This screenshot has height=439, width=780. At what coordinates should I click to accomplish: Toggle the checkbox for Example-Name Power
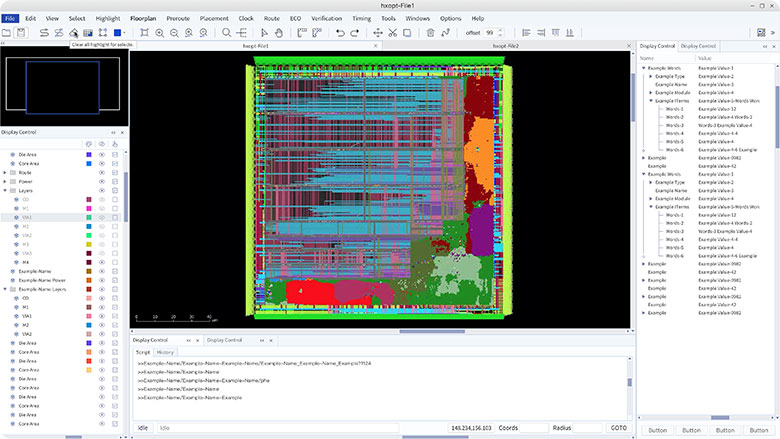click(114, 280)
